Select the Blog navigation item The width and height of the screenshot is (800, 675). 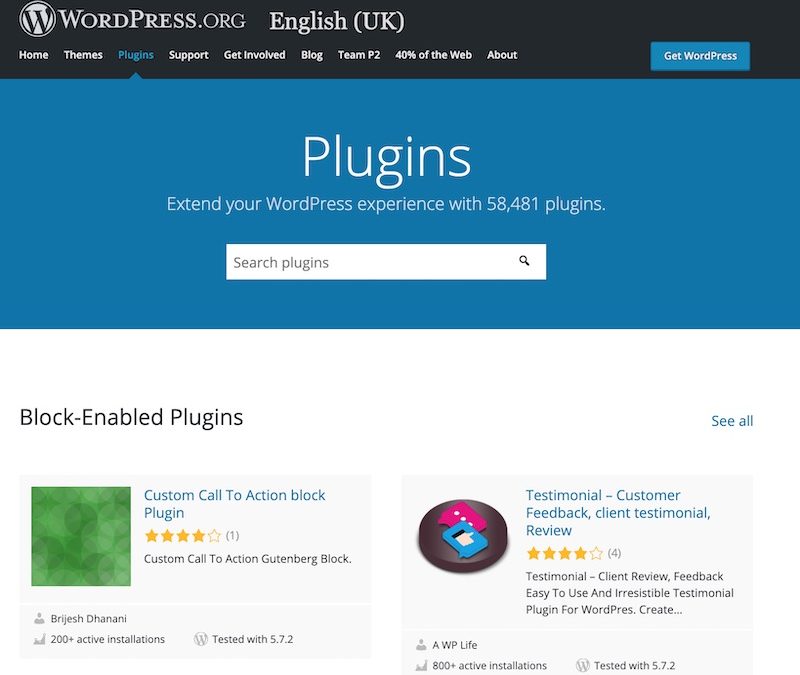tap(312, 55)
